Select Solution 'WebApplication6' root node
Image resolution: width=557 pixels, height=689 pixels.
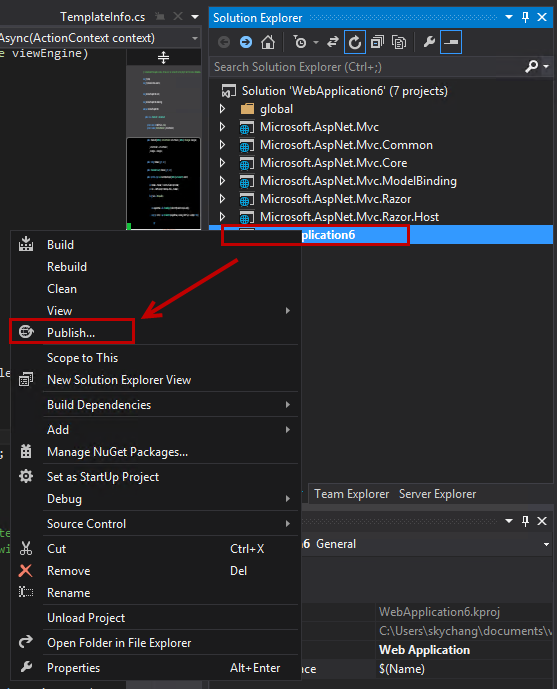pyautogui.click(x=344, y=91)
